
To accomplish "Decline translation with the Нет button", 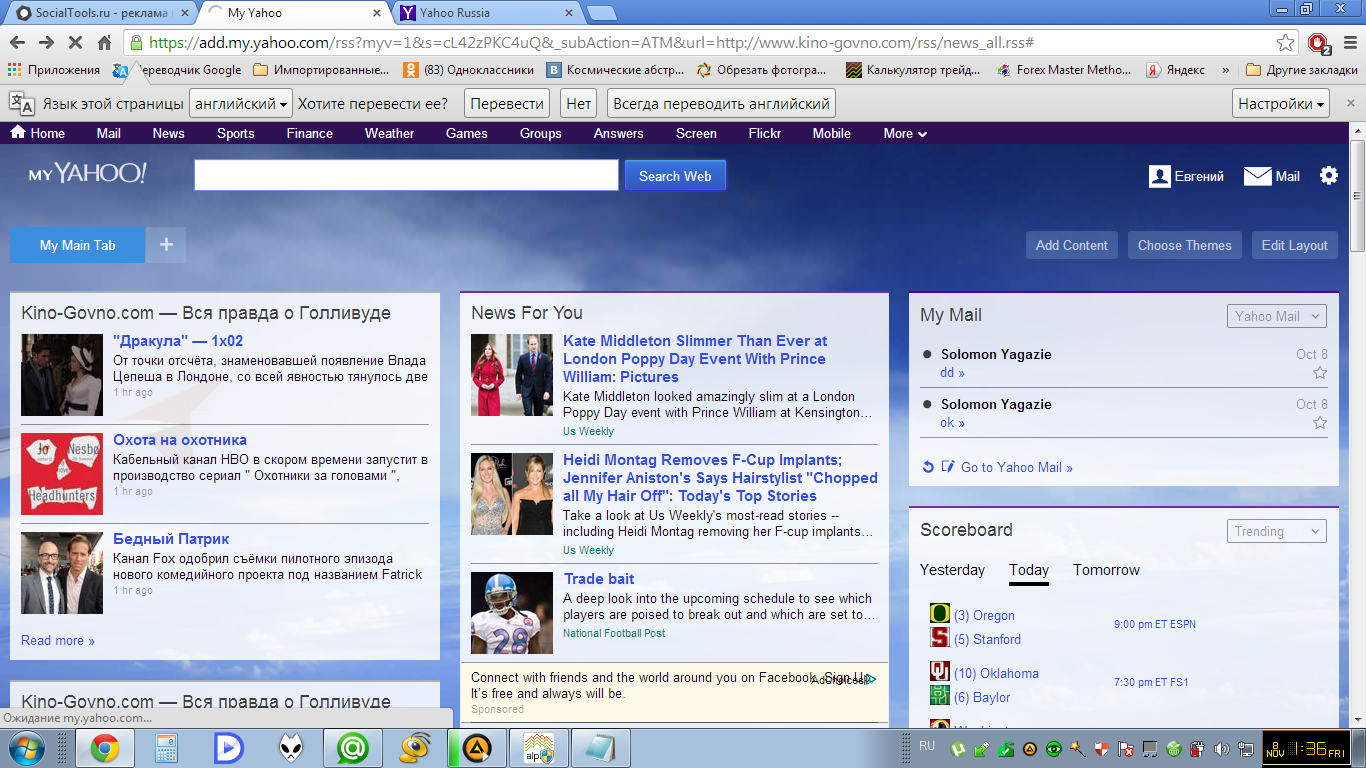I will pos(578,104).
